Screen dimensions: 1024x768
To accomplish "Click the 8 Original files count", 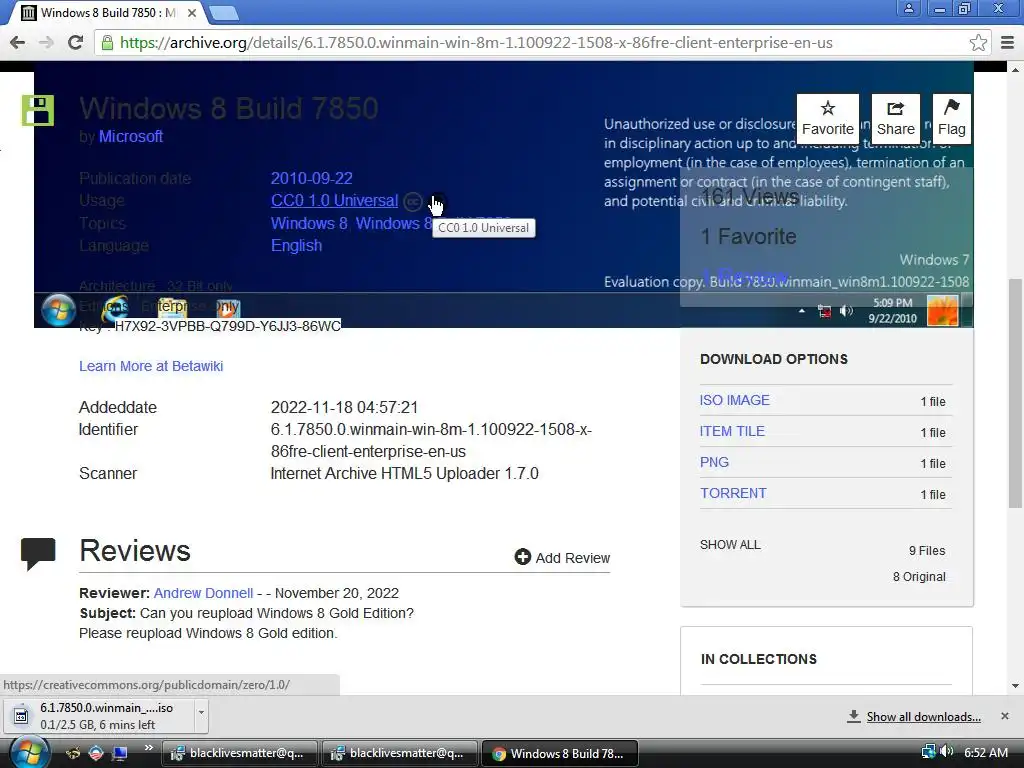I will coord(919,577).
